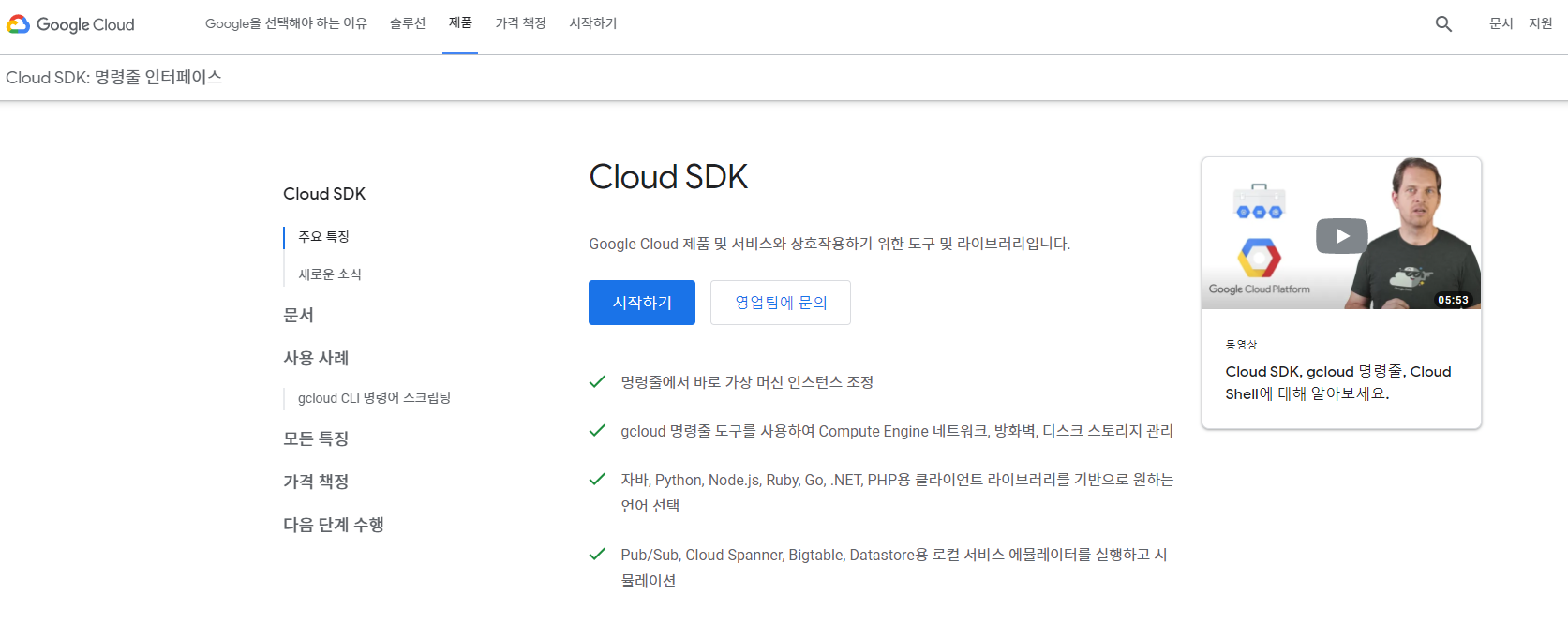Jump to 사용 사례 in sidebar

coord(316,358)
